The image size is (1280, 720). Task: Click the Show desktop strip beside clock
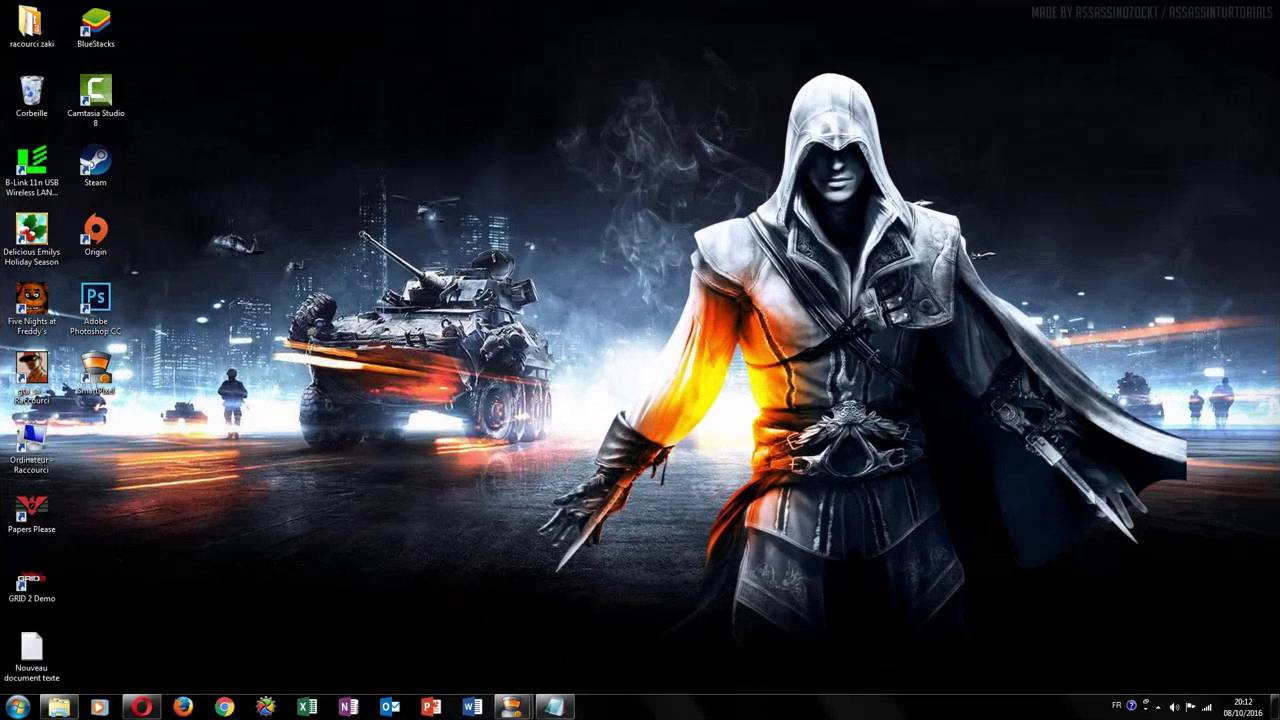click(x=1273, y=707)
